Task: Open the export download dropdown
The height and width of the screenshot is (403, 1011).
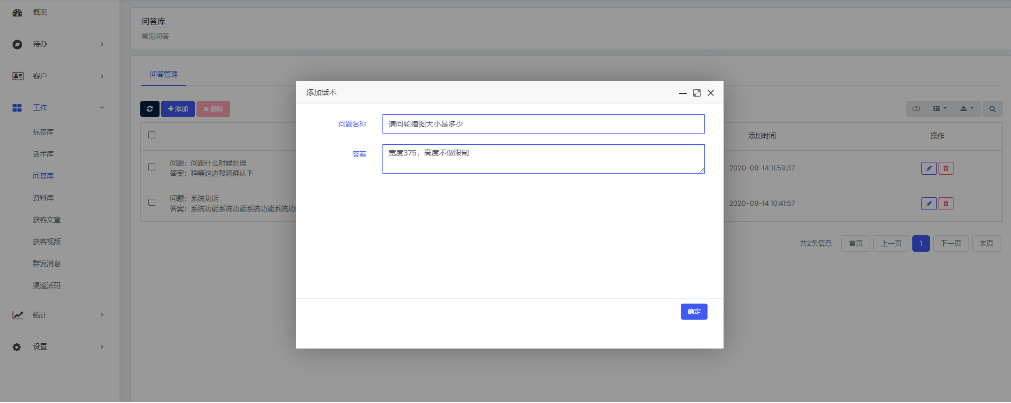Action: (x=967, y=108)
